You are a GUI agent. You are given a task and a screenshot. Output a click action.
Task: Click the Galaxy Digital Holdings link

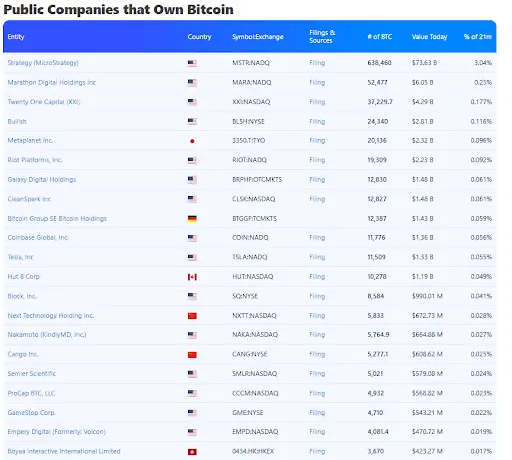click(x=42, y=179)
